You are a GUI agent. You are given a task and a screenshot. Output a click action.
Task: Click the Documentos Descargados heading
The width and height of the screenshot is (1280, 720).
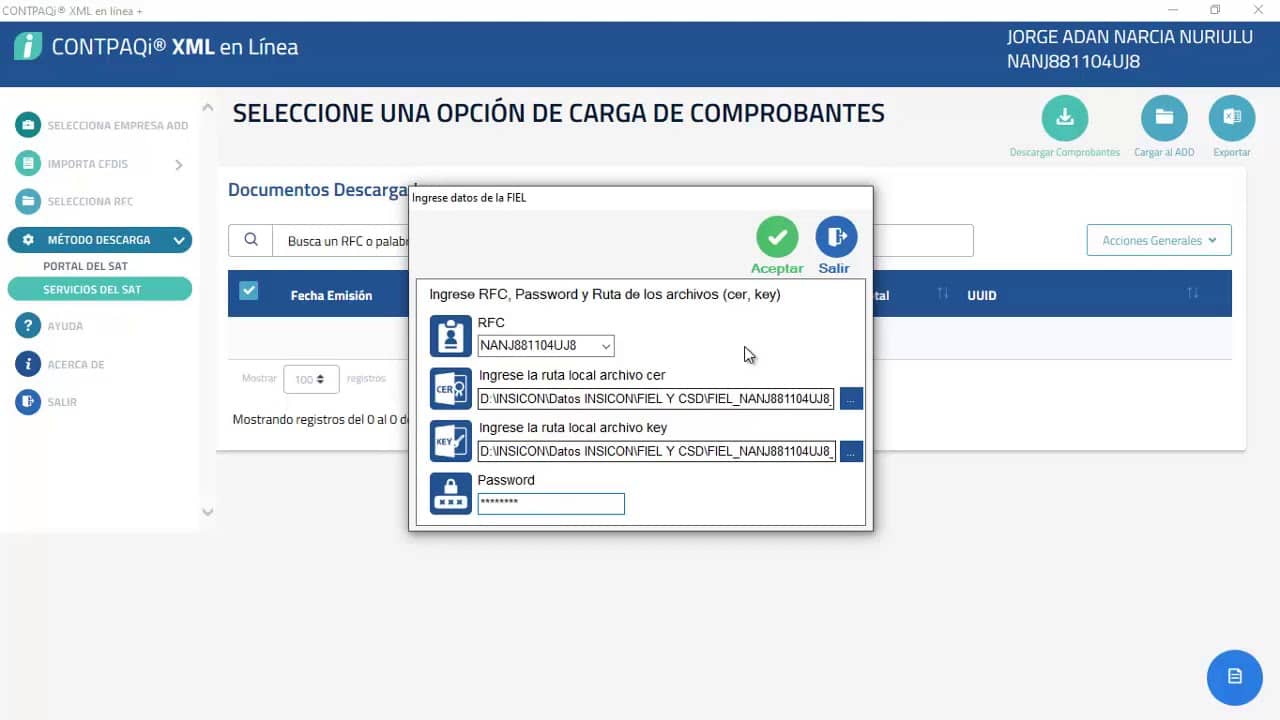[319, 190]
